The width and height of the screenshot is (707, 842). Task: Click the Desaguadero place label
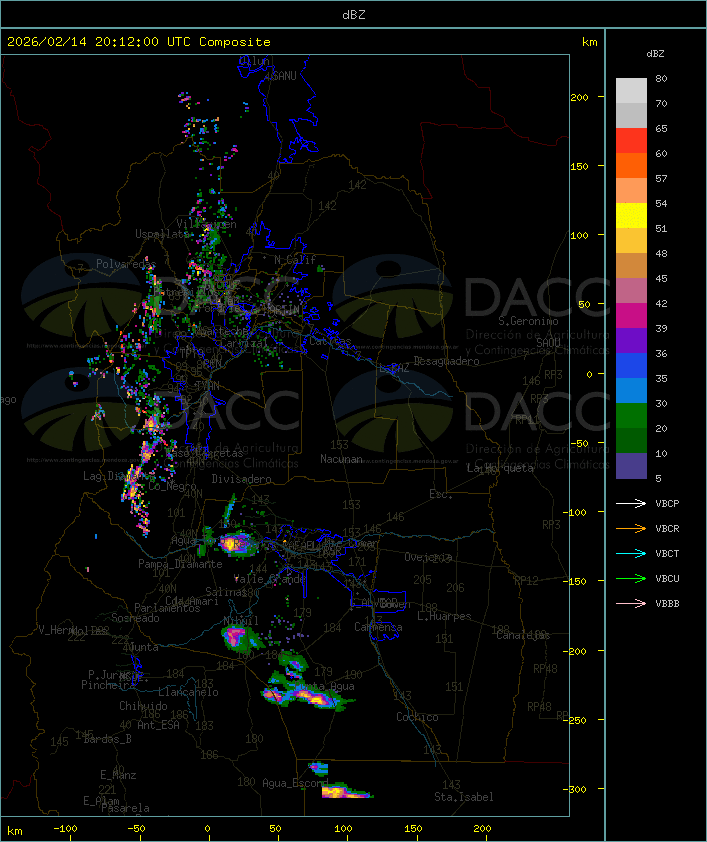coord(446,361)
